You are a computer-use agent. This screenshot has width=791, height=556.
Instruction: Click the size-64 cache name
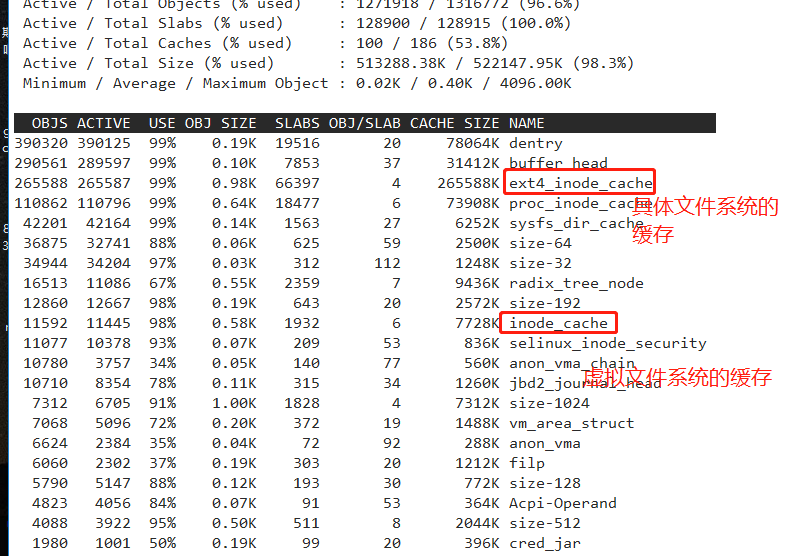coord(540,243)
